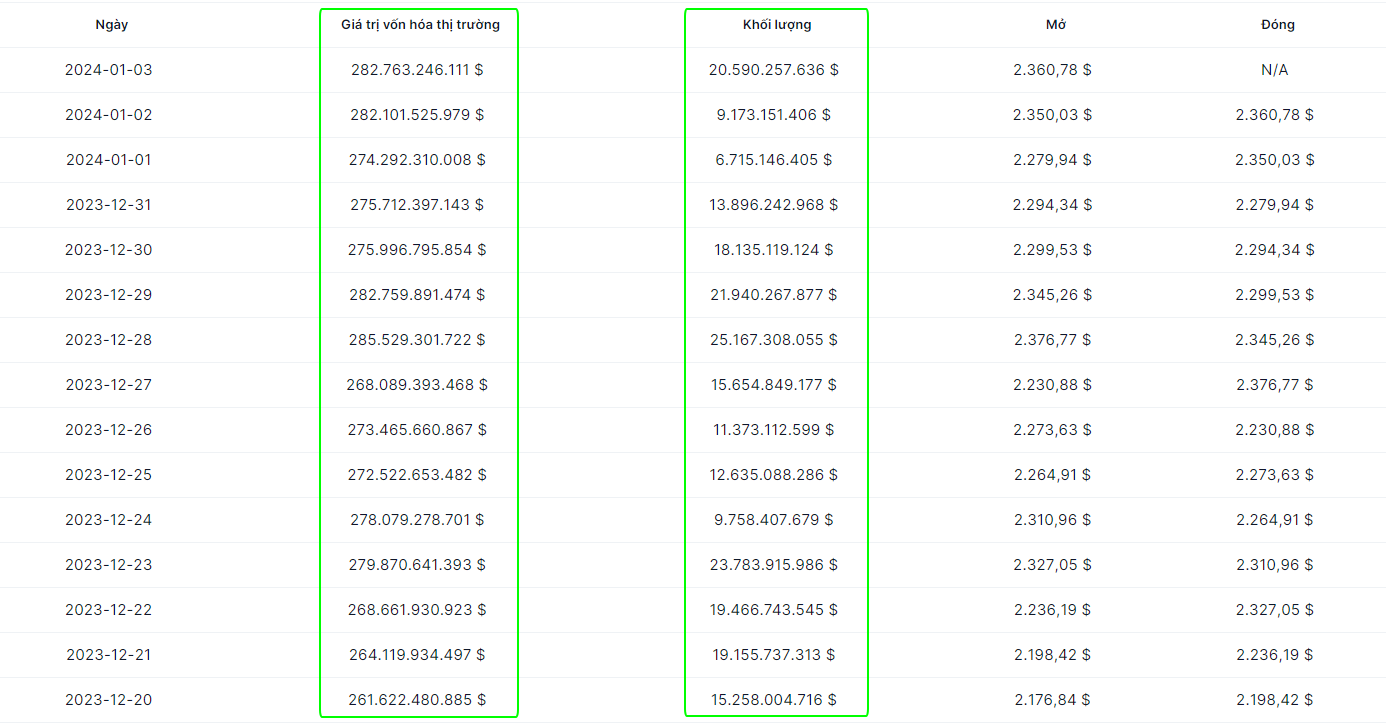This screenshot has height=723, width=1387.
Task: Click volume 13.896.242.968 $
Action: [x=774, y=205]
